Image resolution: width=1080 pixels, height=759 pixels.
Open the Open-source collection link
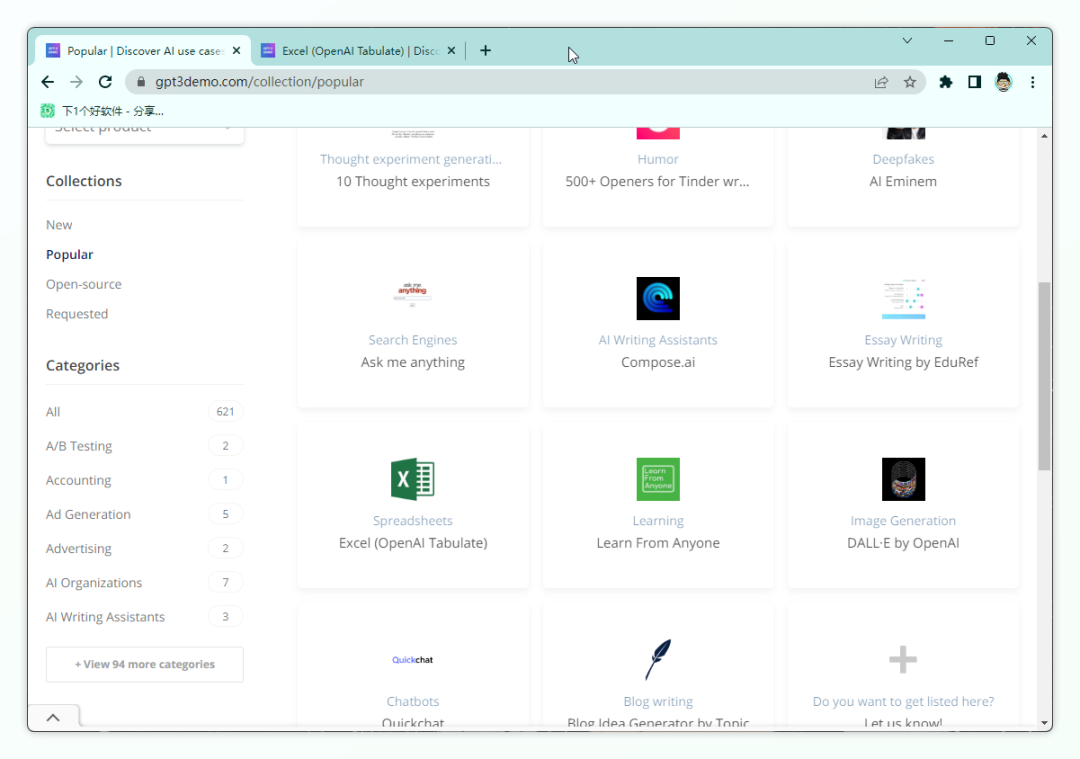click(x=84, y=284)
